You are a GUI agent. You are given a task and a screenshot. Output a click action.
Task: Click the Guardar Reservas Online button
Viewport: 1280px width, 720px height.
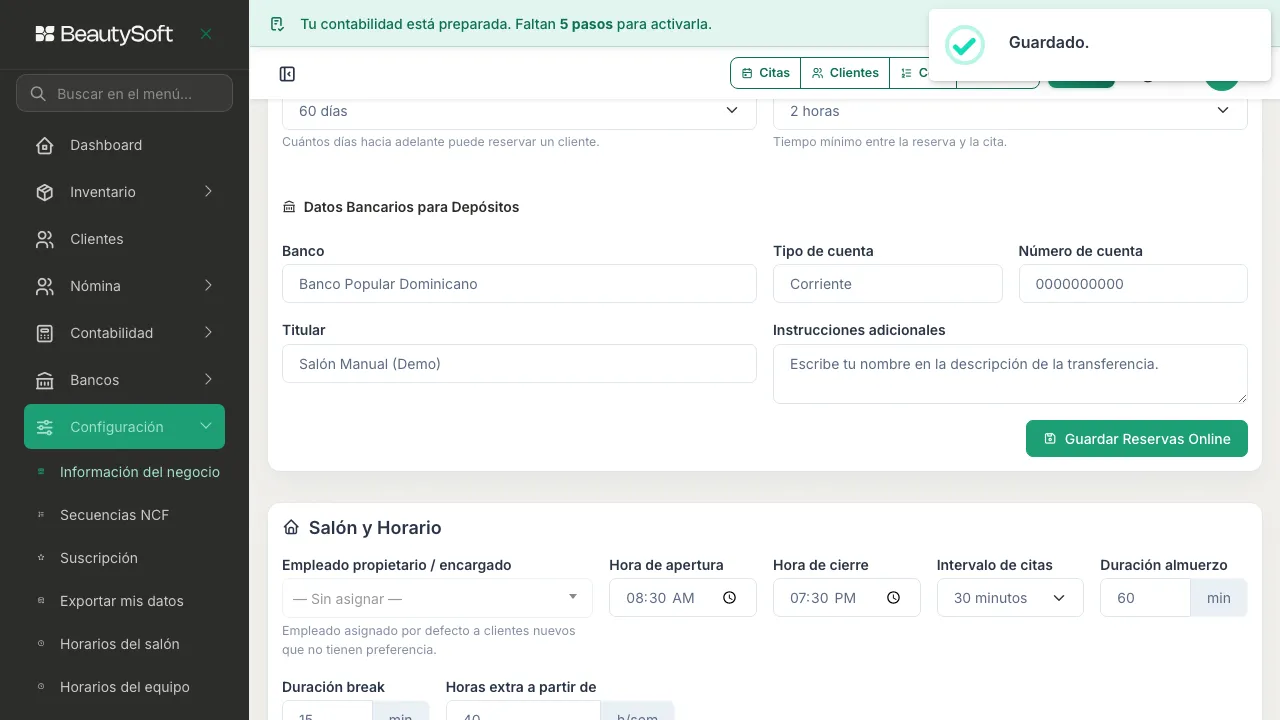(x=1137, y=439)
